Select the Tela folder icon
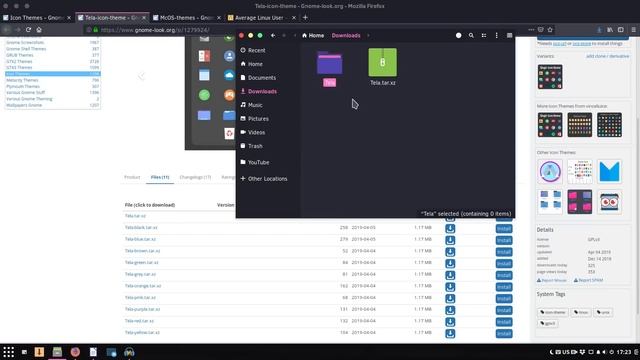This screenshot has width=640, height=360. pyautogui.click(x=329, y=63)
